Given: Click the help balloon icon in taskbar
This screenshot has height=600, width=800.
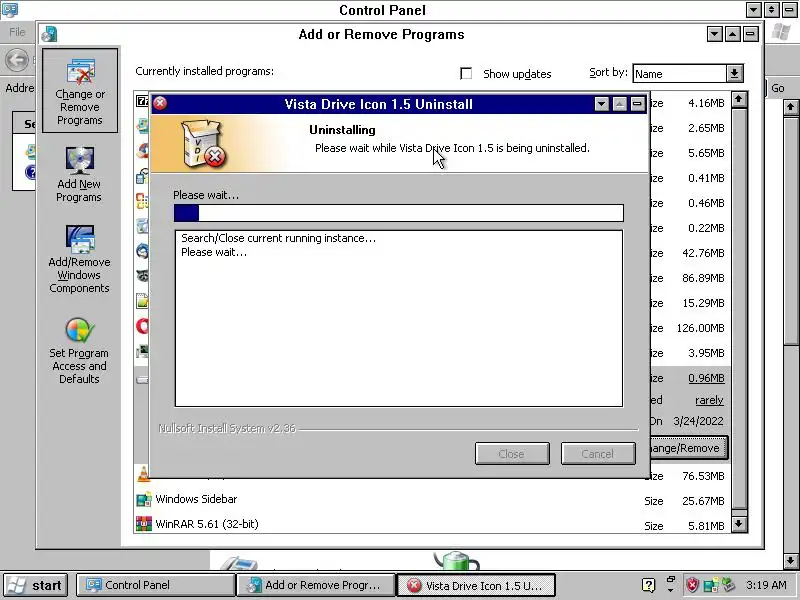Looking at the screenshot, I should coord(648,585).
